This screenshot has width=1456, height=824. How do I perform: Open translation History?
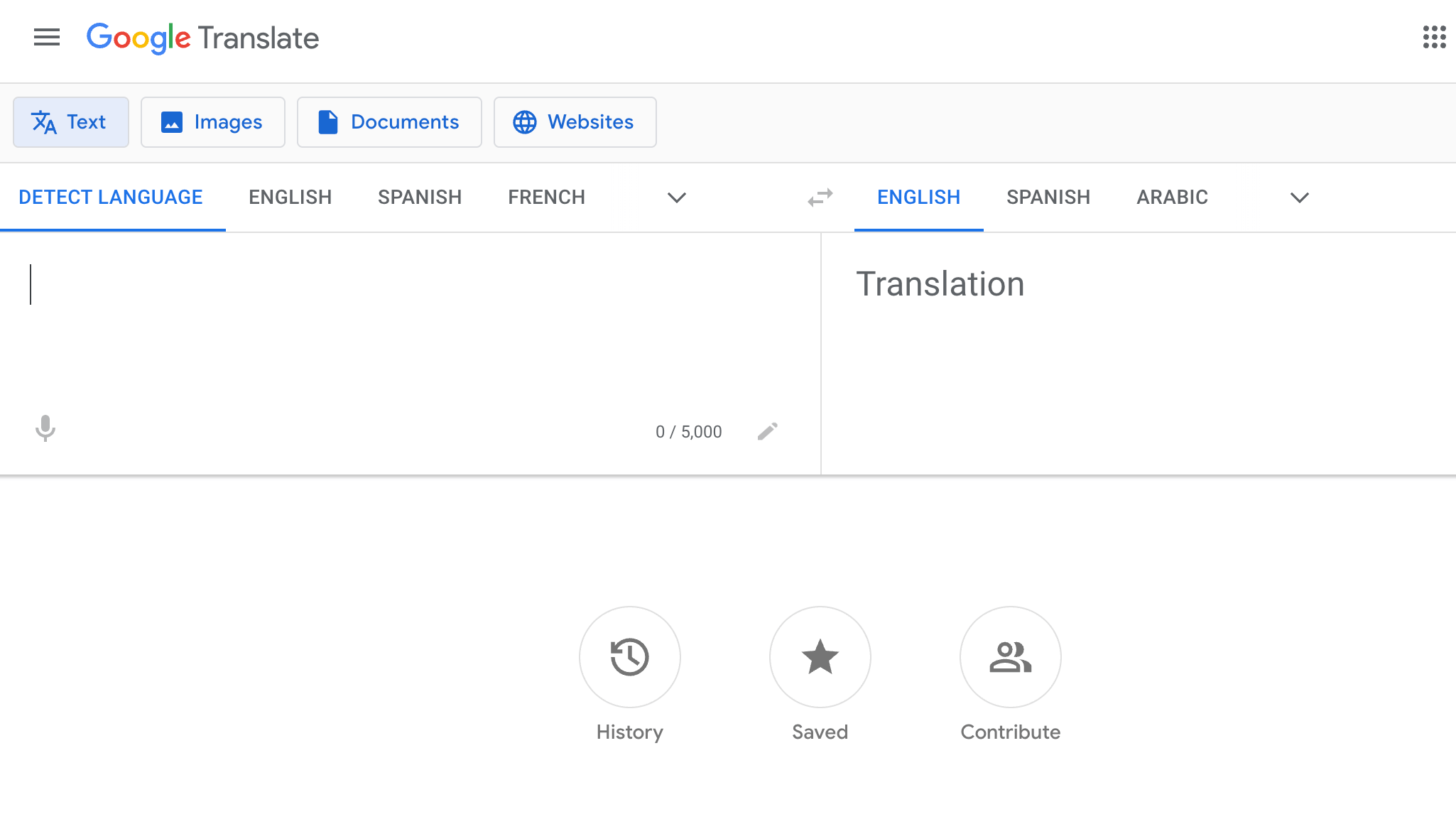tap(629, 657)
